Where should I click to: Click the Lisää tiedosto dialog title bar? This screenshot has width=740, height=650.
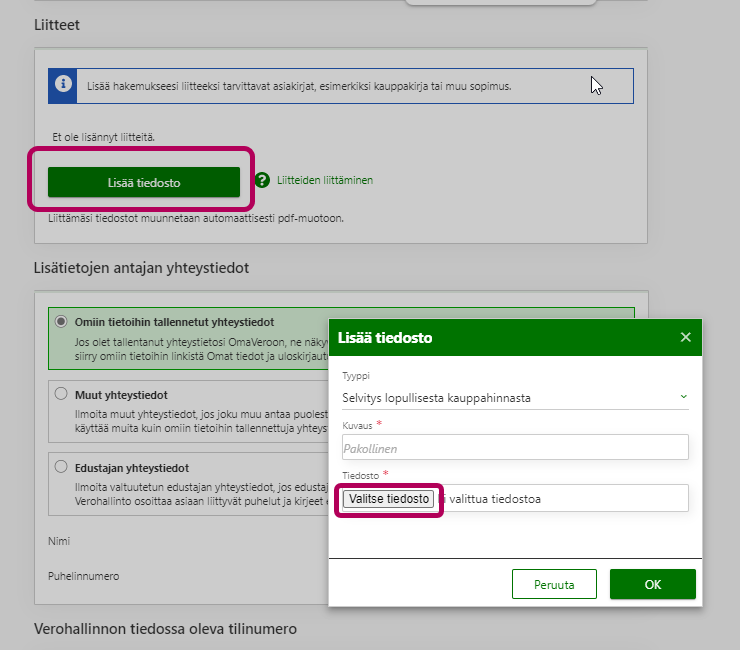[x=500, y=338]
